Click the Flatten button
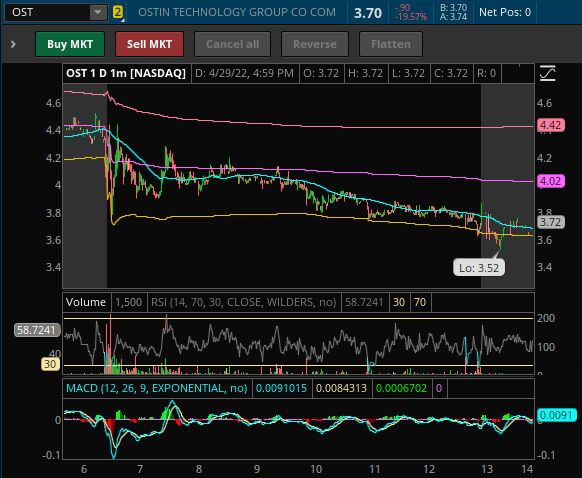Screen dimensions: 582x478 click(x=391, y=44)
